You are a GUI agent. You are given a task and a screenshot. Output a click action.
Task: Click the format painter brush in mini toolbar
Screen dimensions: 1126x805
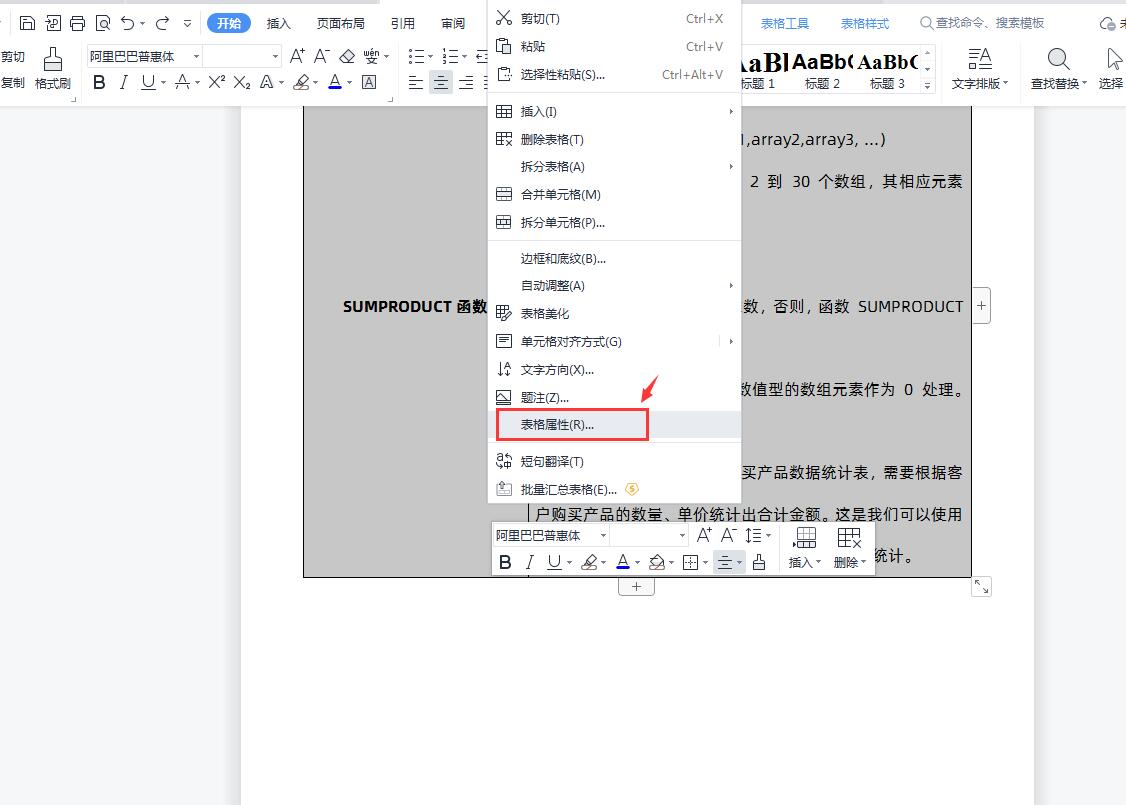(x=759, y=562)
